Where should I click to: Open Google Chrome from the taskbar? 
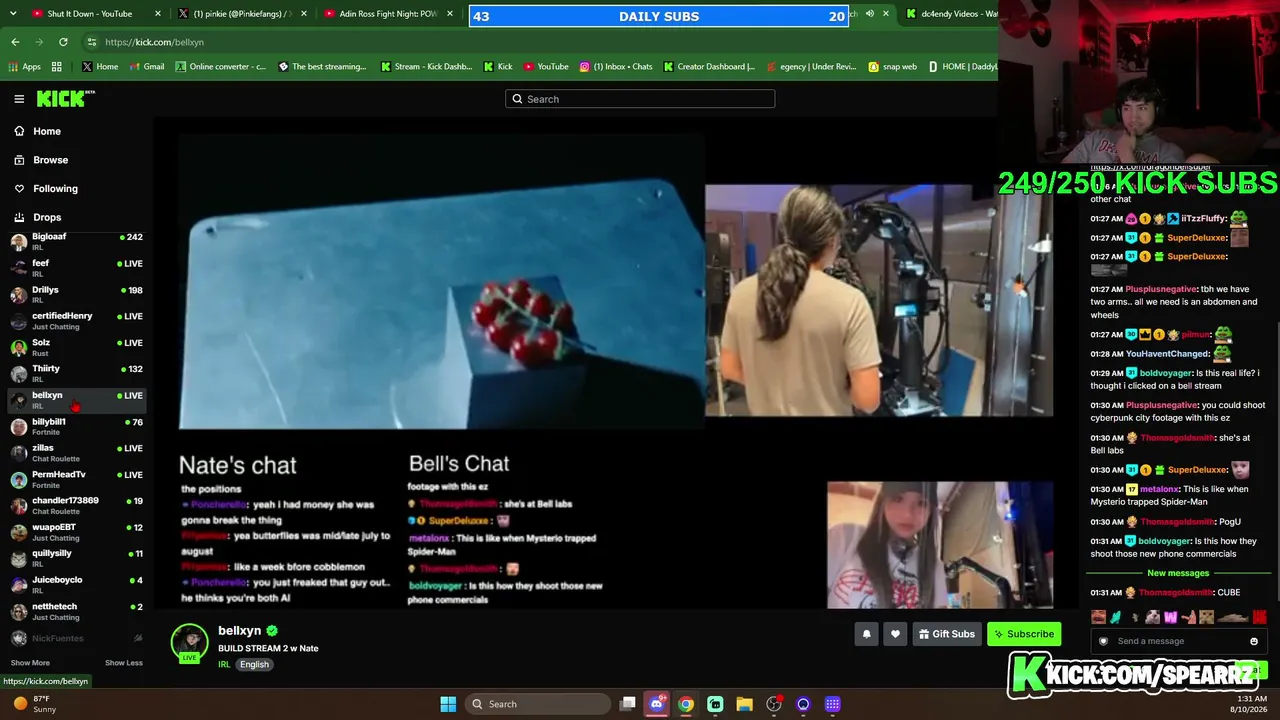click(686, 704)
